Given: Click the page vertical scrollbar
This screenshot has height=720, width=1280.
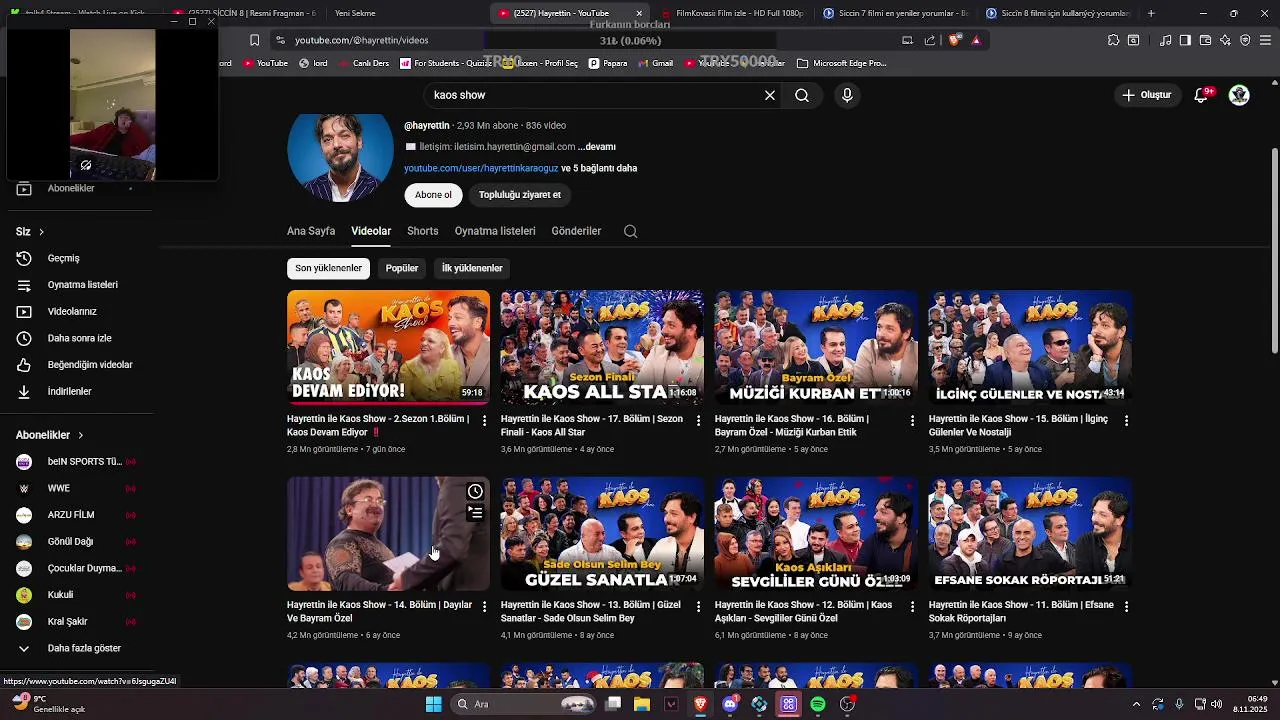Looking at the screenshot, I should tap(1274, 250).
